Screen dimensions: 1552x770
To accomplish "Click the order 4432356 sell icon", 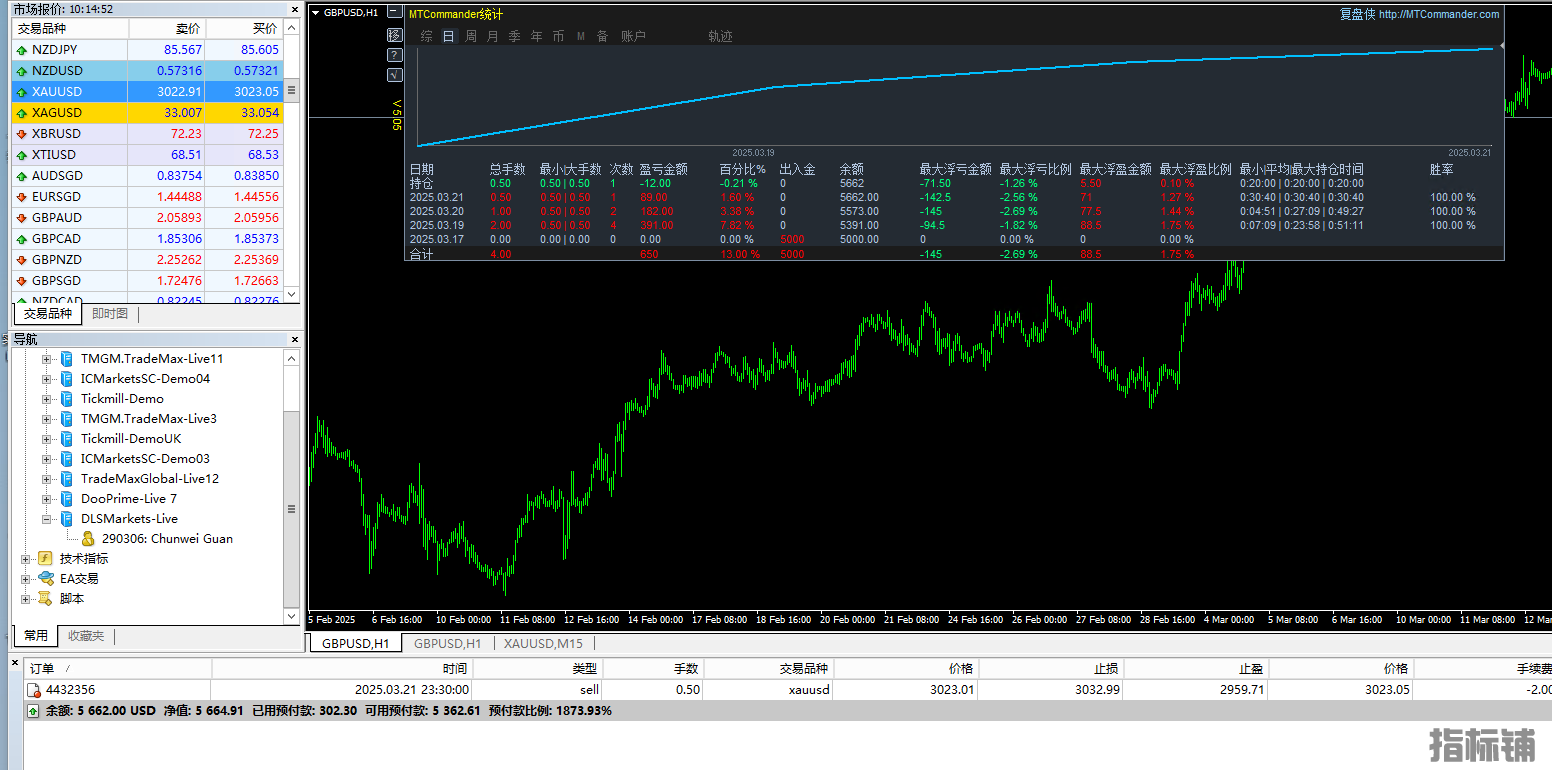I will [x=34, y=690].
